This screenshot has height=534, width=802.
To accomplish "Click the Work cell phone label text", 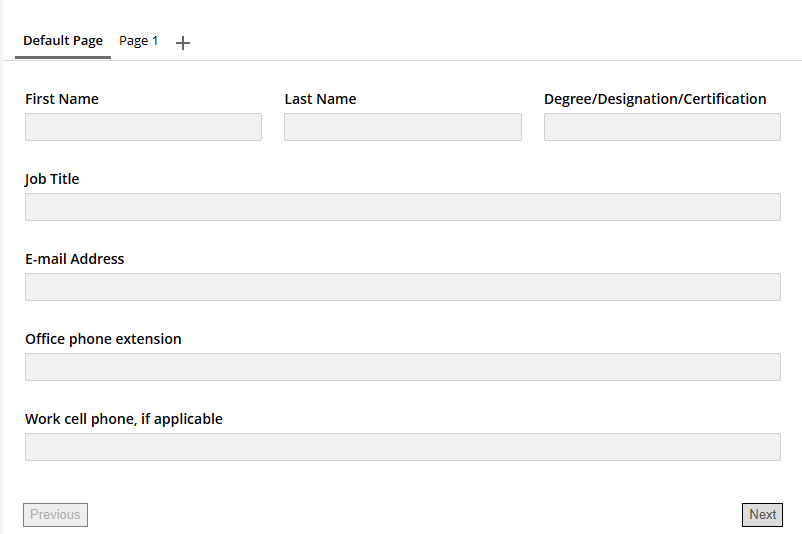I will point(124,419).
